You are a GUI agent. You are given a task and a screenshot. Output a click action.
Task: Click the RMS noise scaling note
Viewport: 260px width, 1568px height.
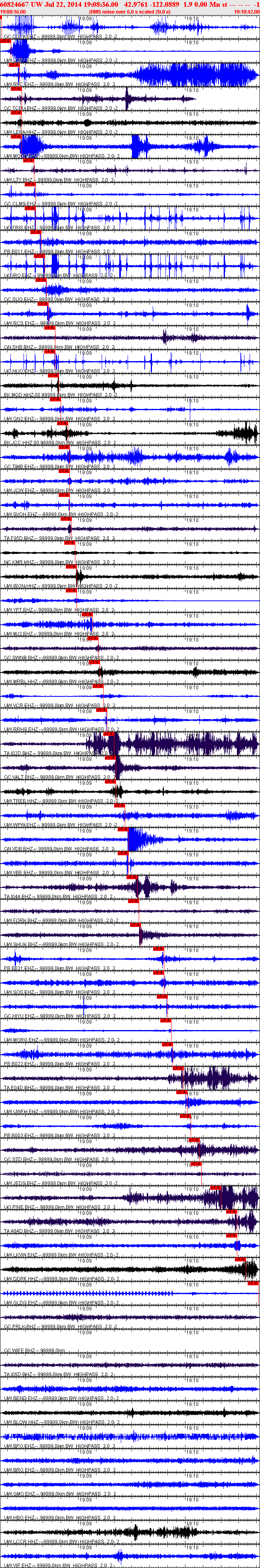point(129,12)
